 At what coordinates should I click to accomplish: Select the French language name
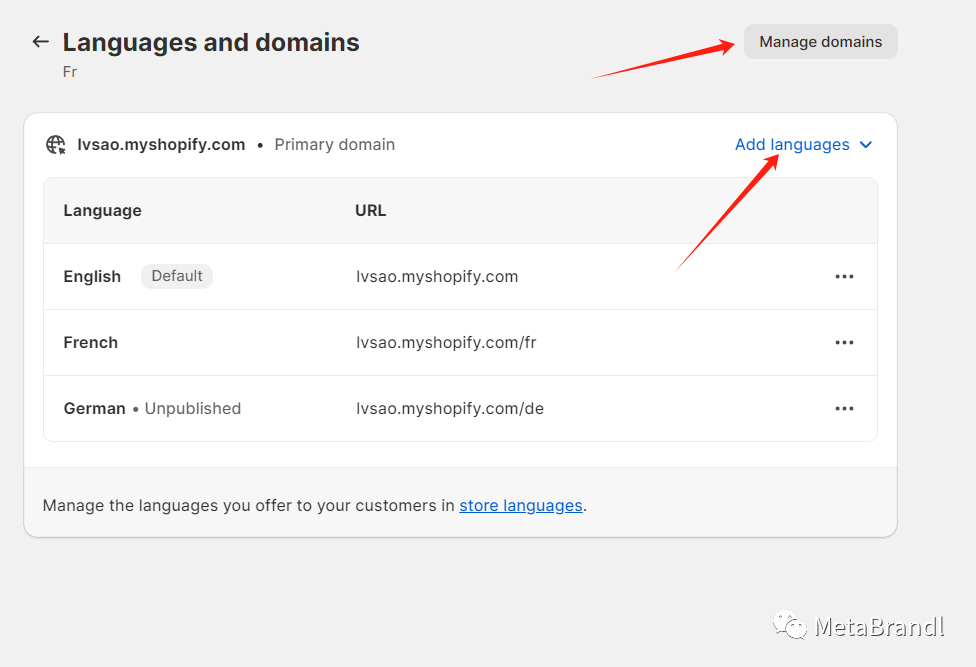pos(91,342)
